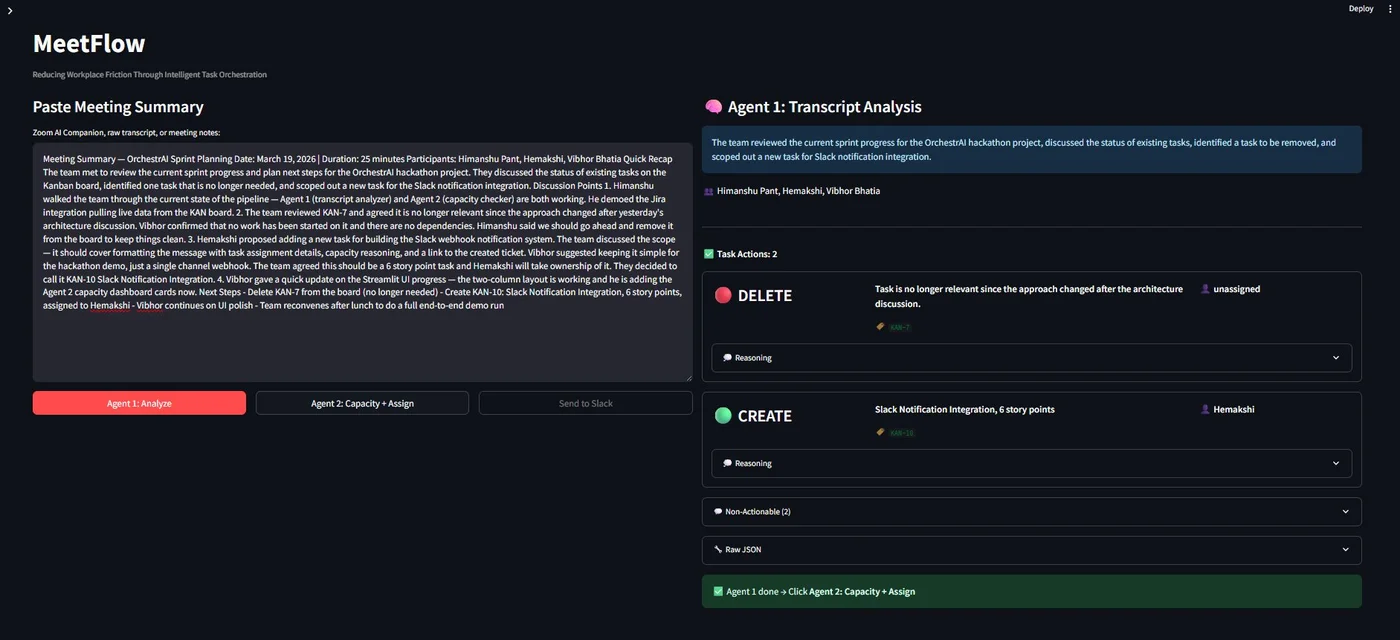Click the green CREATE status circle icon
The height and width of the screenshot is (640, 1400).
723,415
